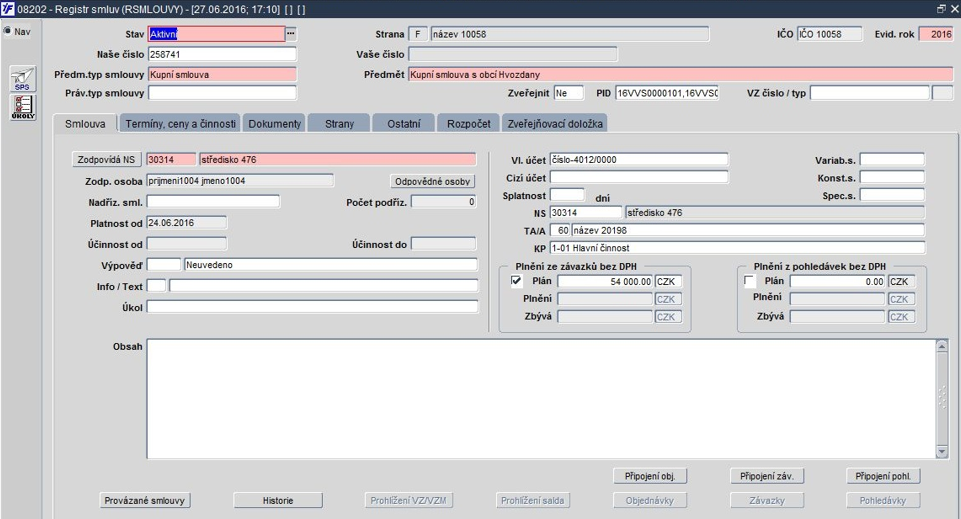Click the PID field
The height and width of the screenshot is (519, 961).
click(667, 93)
